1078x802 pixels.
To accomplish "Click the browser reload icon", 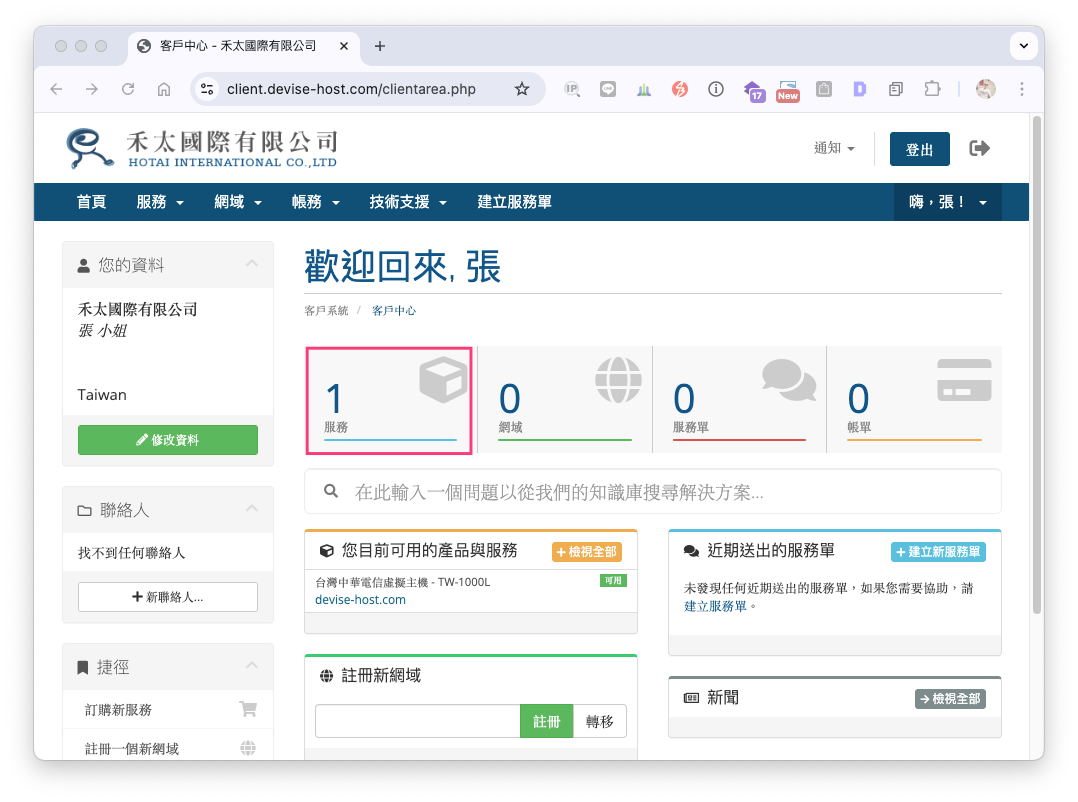I will pyautogui.click(x=128, y=89).
